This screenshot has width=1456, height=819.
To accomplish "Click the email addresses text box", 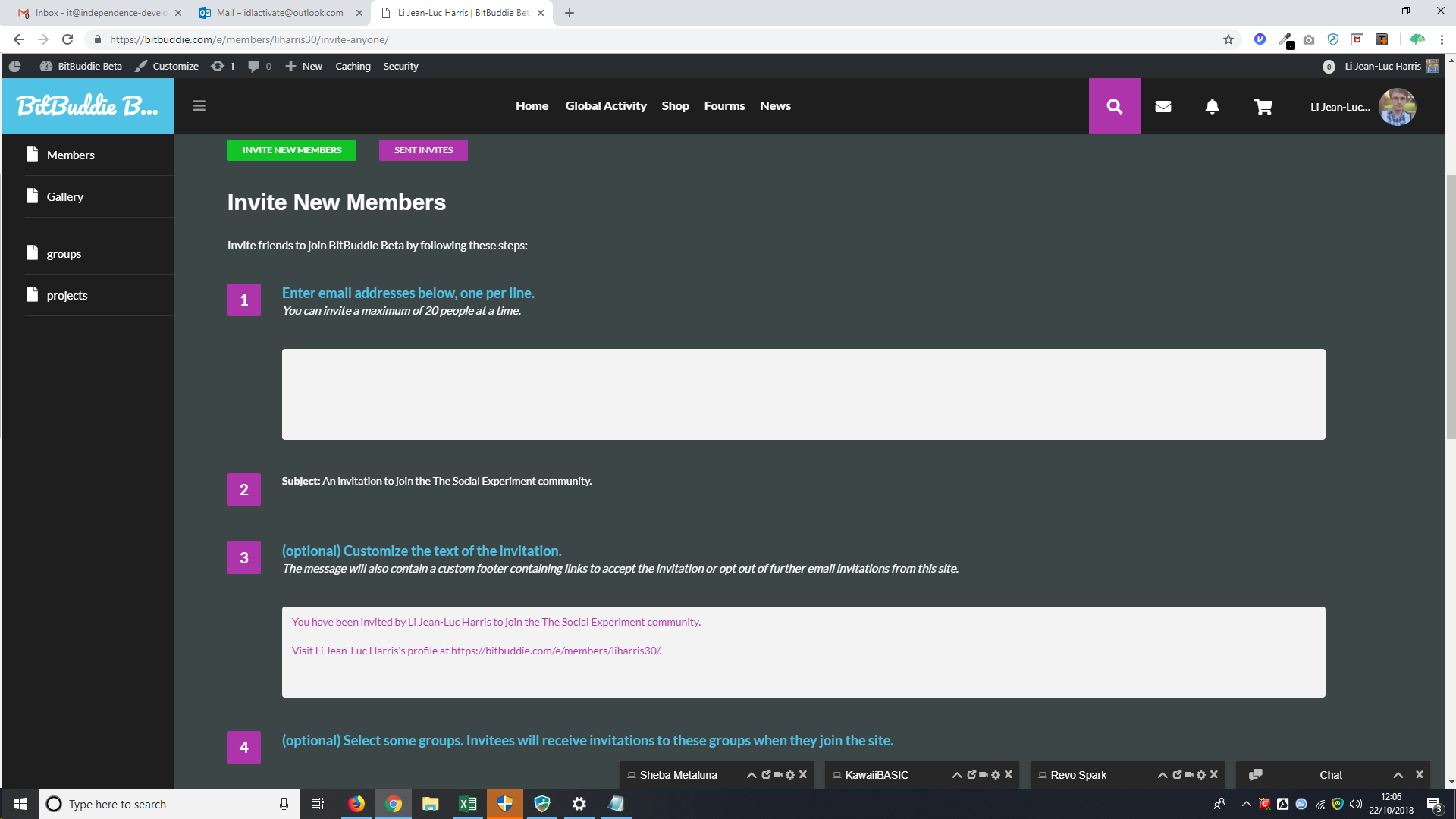I will point(803,394).
